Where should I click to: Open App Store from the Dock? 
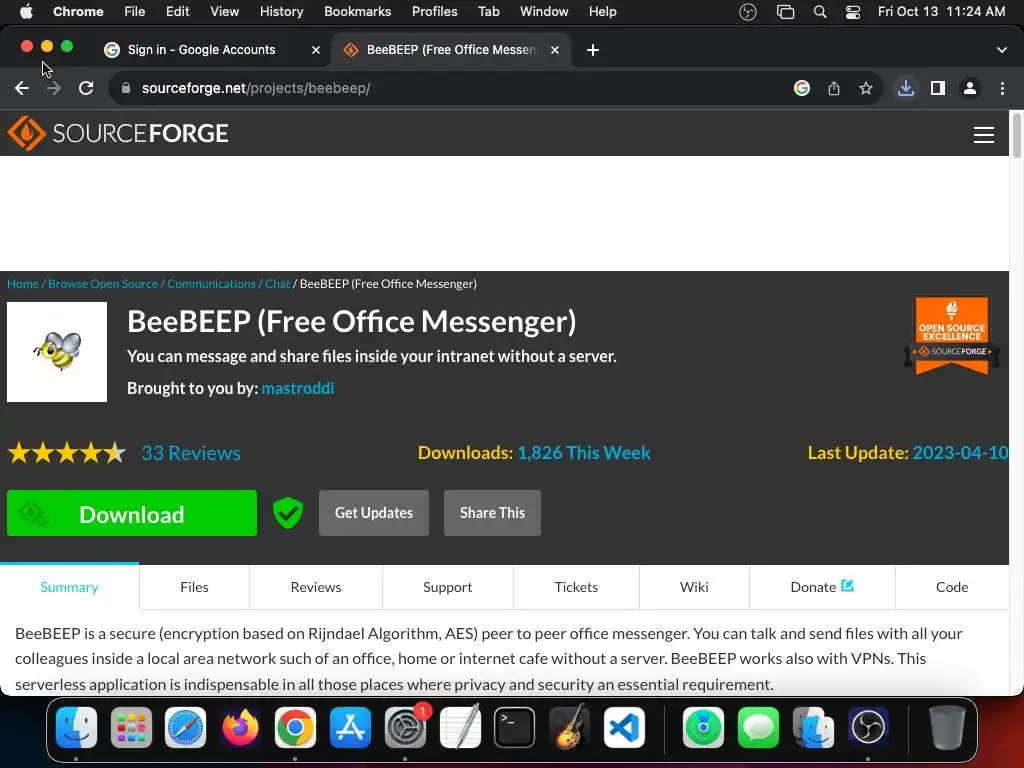[350, 727]
